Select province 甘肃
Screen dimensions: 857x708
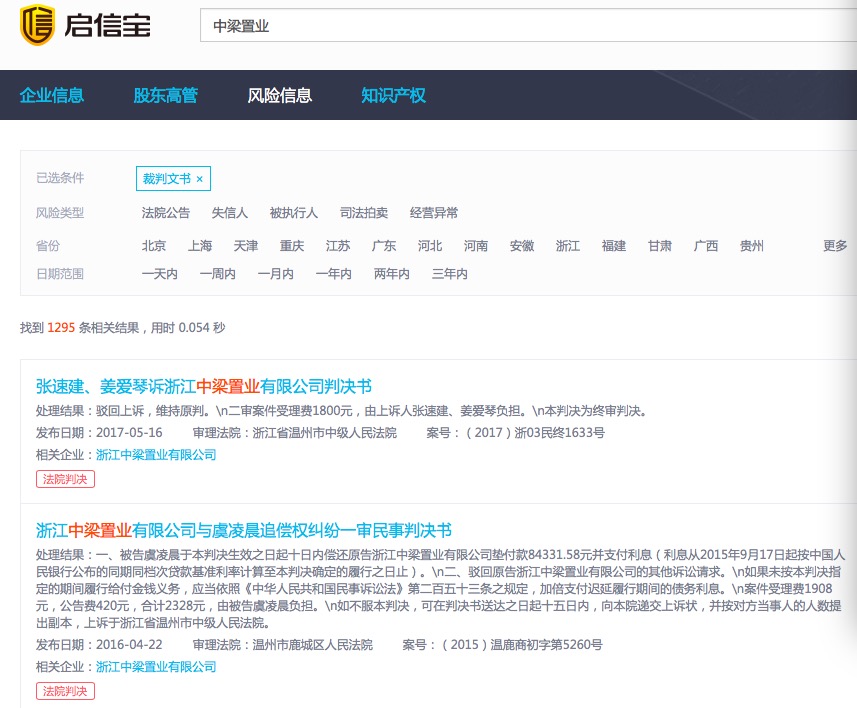tap(660, 245)
